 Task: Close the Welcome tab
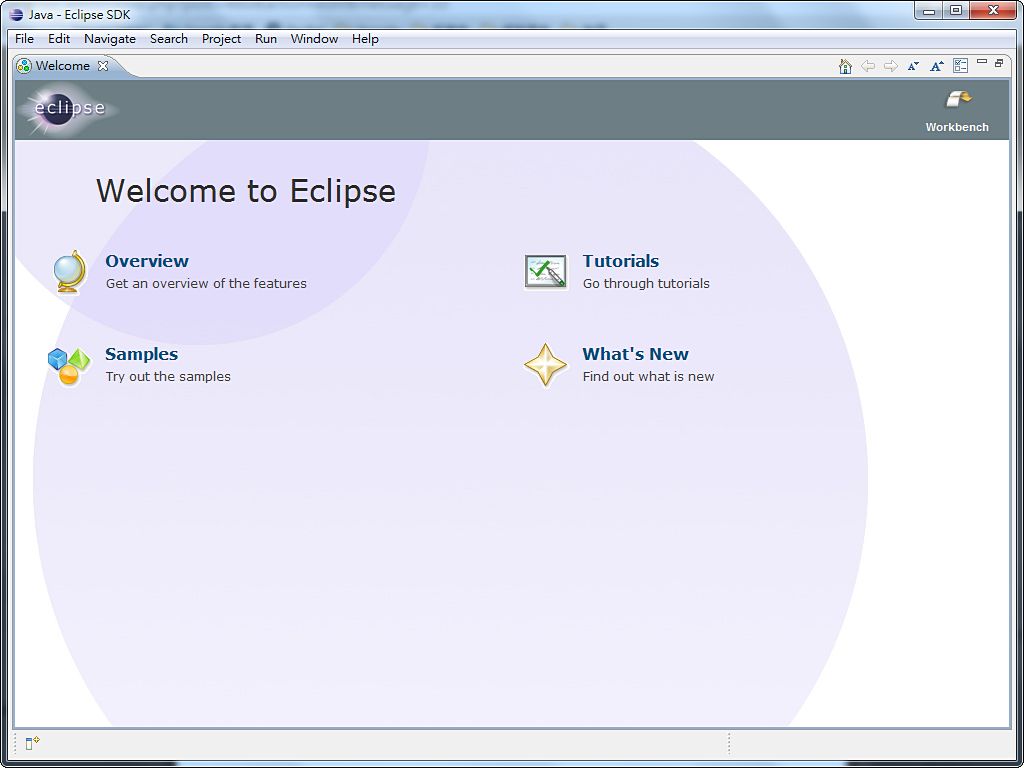tap(103, 65)
